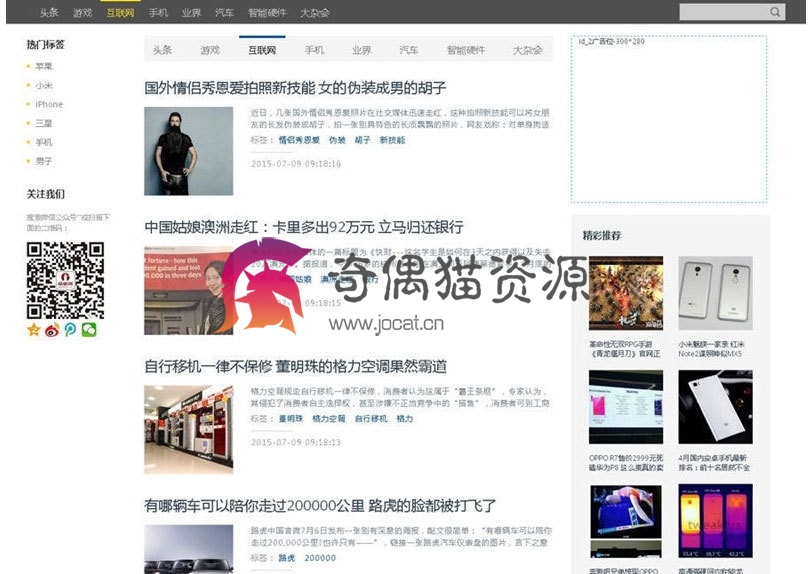Viewport: 812px width, 574px height.
Task: Open recommended link 小米魅蓝一家亲 红米Note2
Action: point(712,349)
